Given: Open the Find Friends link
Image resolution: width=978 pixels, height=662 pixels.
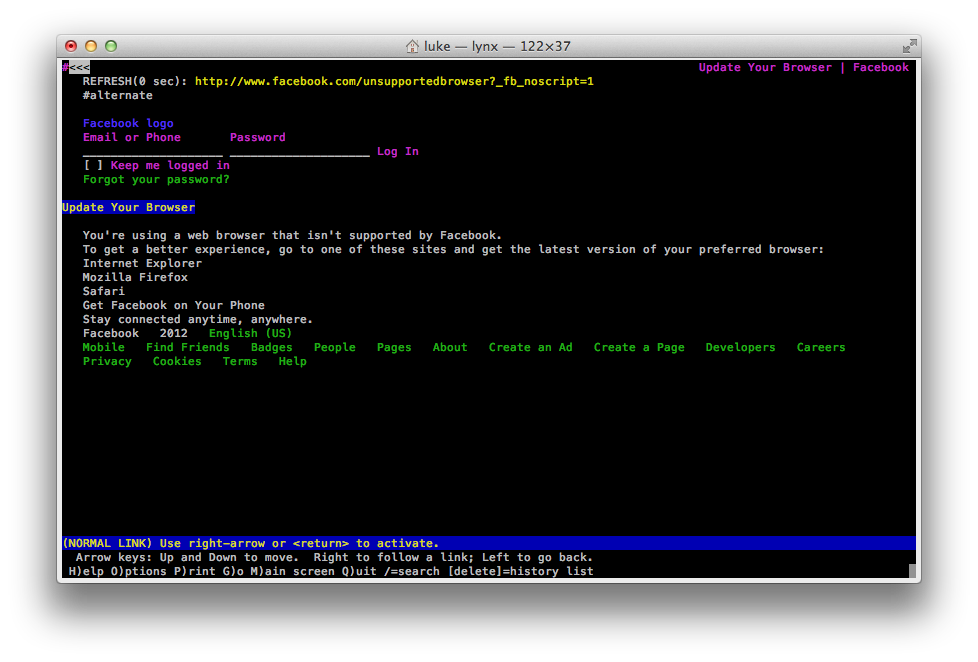Looking at the screenshot, I should [187, 348].
